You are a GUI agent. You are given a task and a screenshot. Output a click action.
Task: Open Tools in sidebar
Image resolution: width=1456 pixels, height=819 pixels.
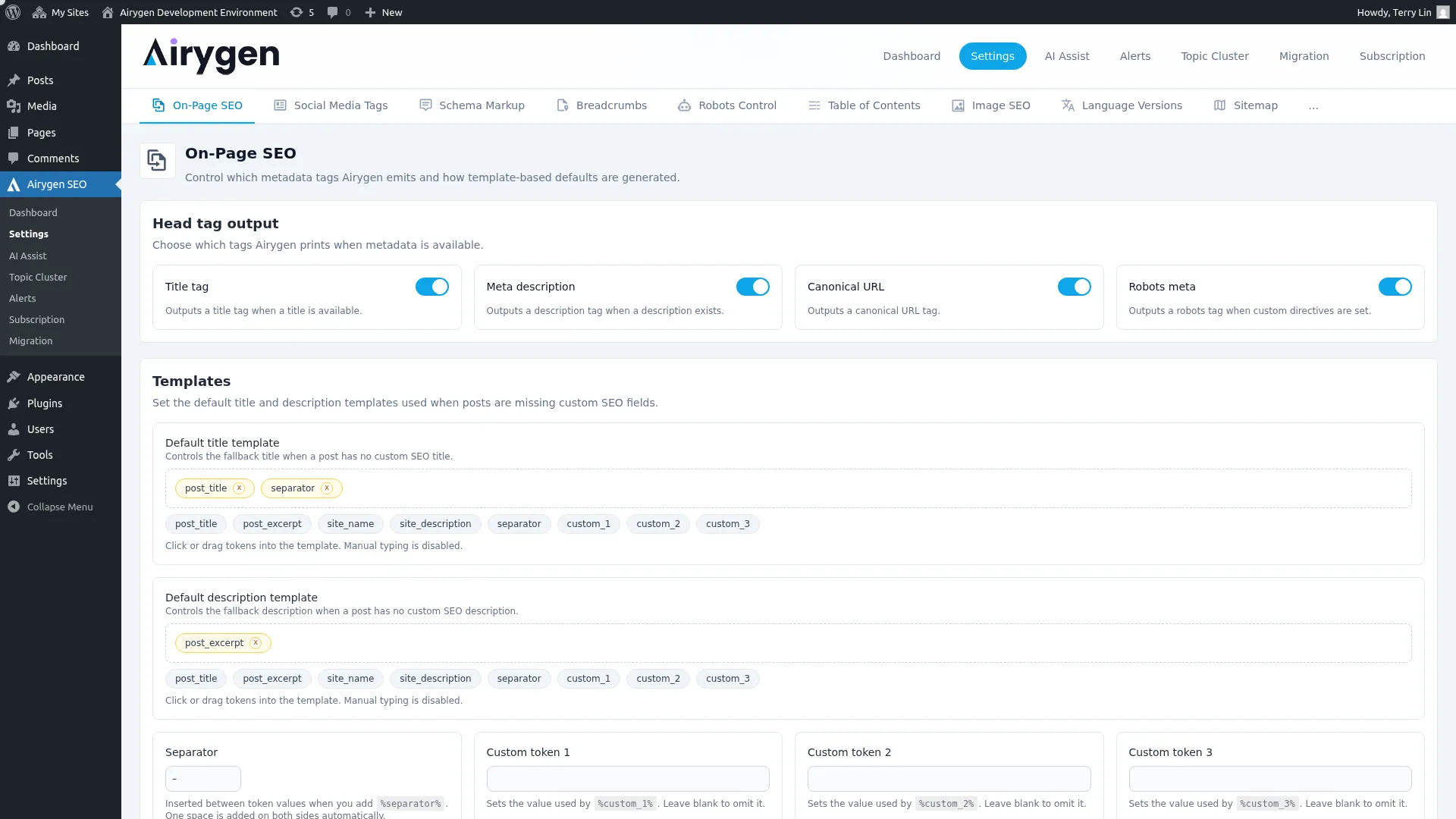coord(61,455)
